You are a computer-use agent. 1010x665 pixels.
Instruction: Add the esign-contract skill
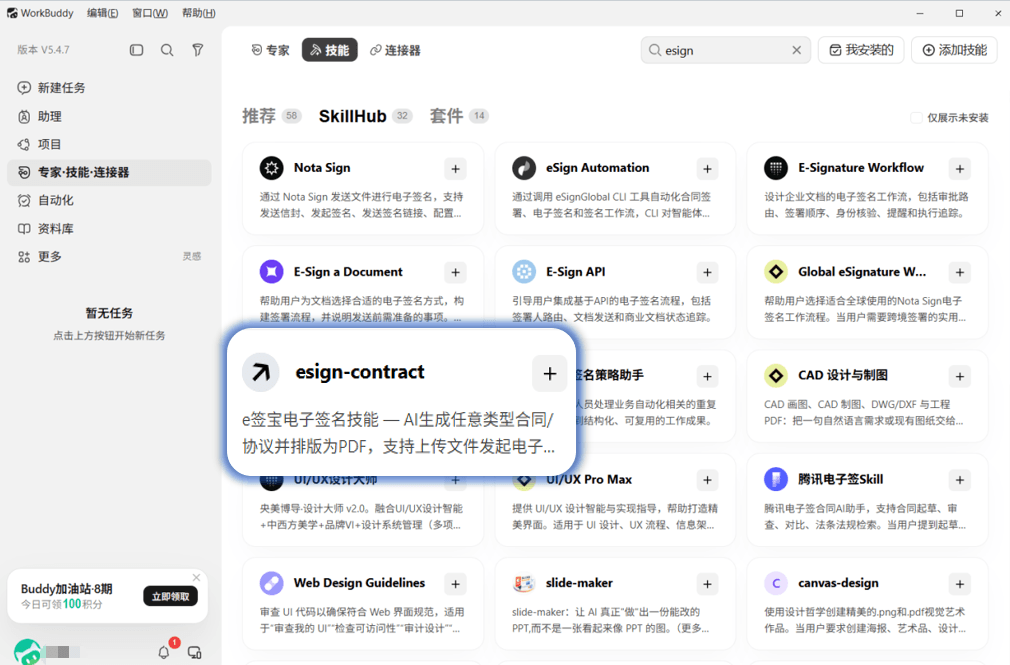point(549,373)
